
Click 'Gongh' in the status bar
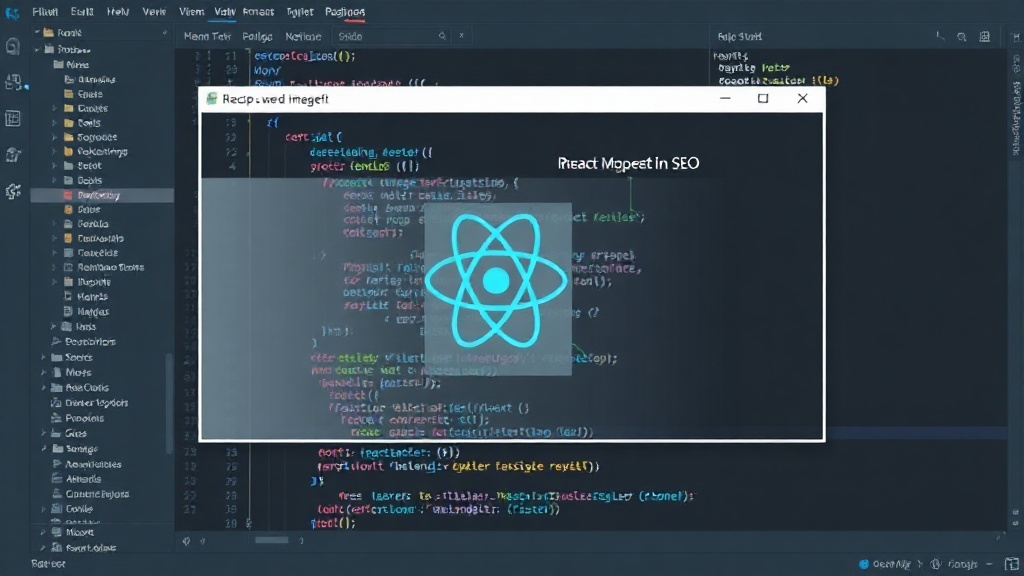[963, 564]
